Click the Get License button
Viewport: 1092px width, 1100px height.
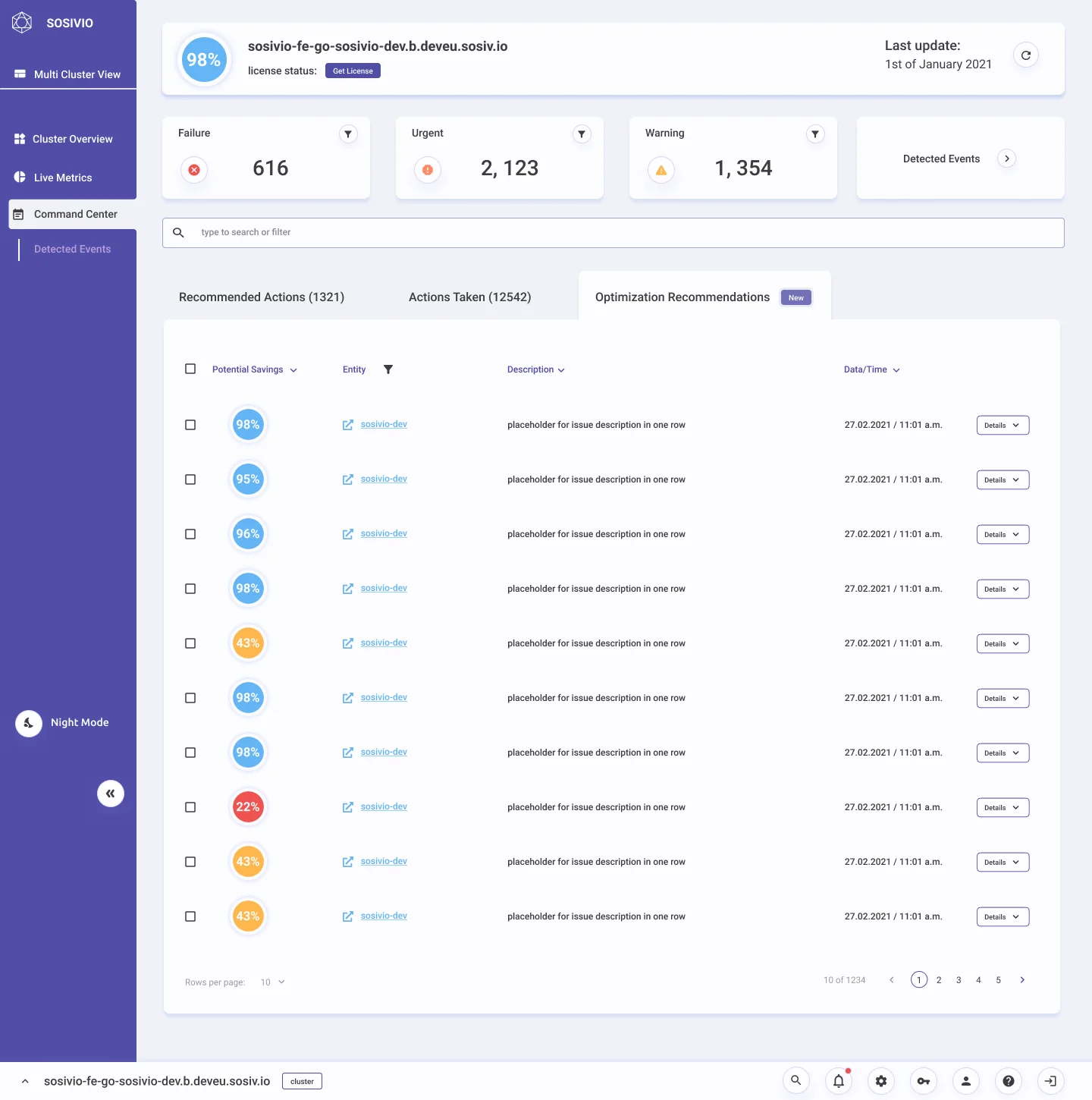[353, 71]
